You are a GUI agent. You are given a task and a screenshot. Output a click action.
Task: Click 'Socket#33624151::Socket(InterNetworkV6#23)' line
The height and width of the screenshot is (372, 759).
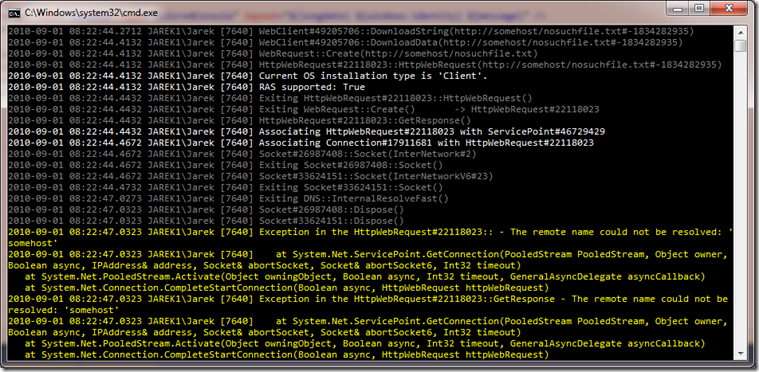251,176
